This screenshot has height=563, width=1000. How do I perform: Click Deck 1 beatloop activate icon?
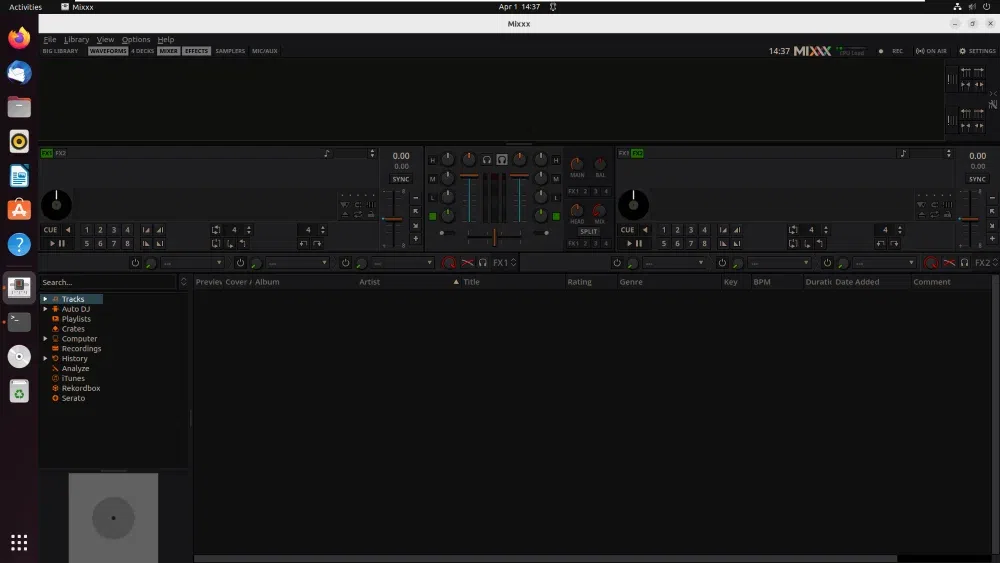216,230
